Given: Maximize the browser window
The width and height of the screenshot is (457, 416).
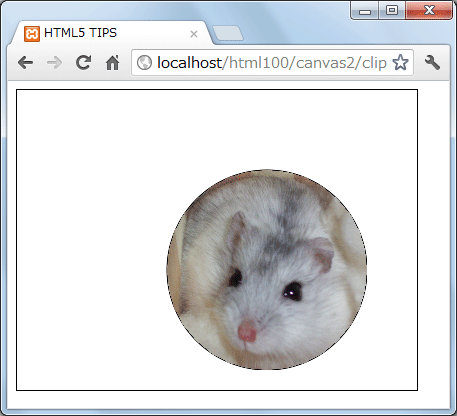Looking at the screenshot, I should tap(392, 11).
